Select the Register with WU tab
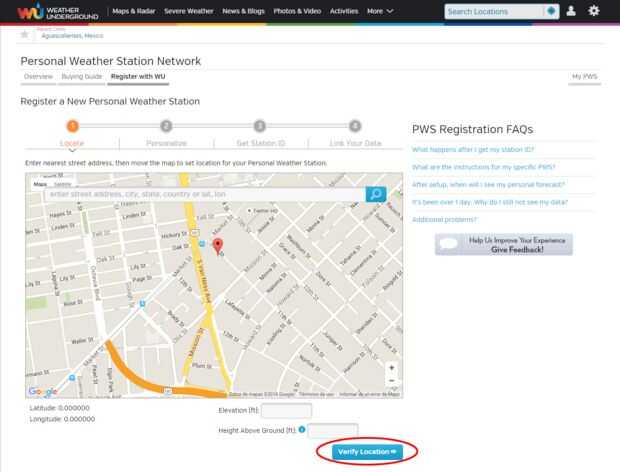 (x=138, y=76)
